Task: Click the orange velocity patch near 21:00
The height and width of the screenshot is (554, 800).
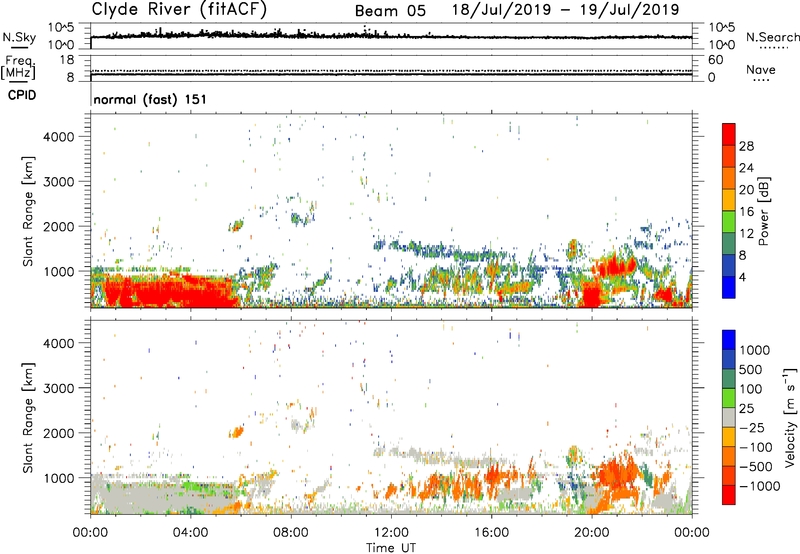Action: 615,474
